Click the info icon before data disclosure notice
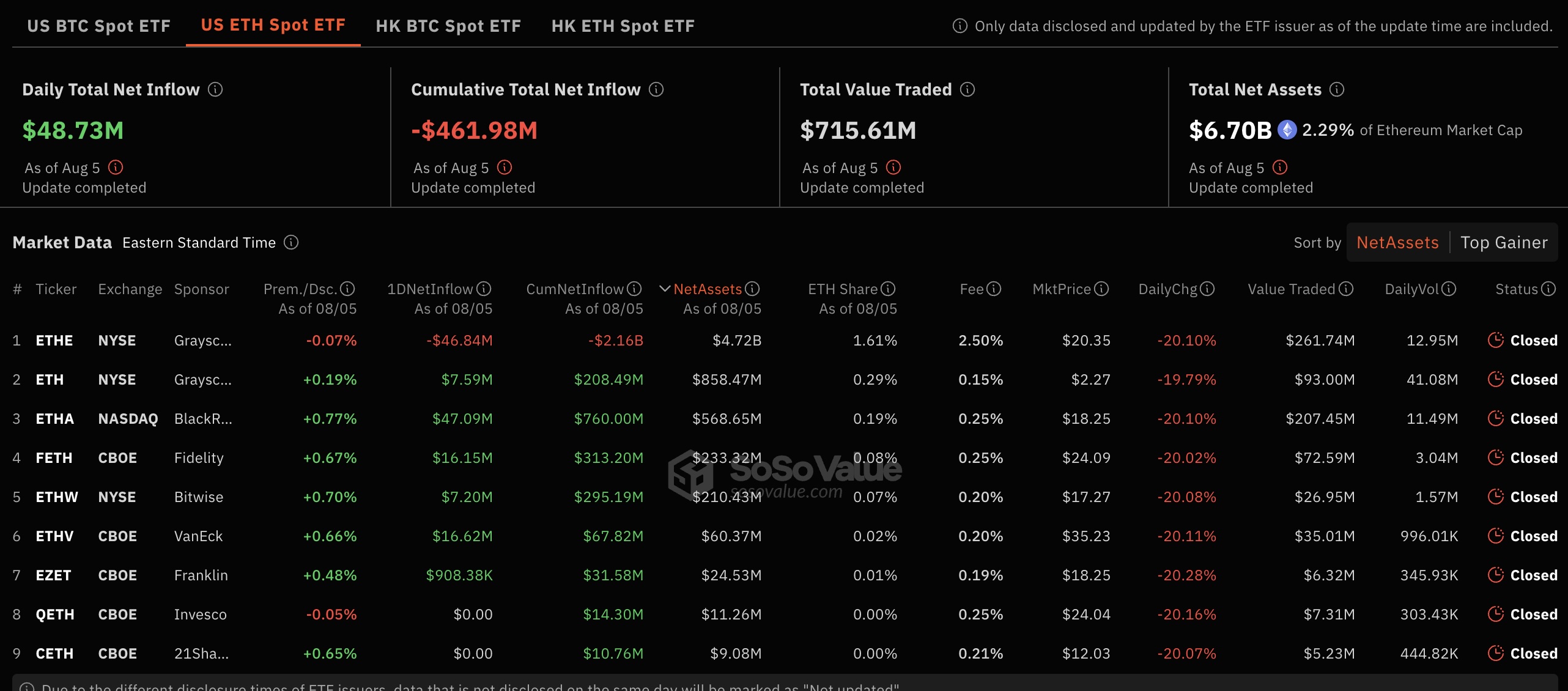1568x691 pixels. coord(960,26)
